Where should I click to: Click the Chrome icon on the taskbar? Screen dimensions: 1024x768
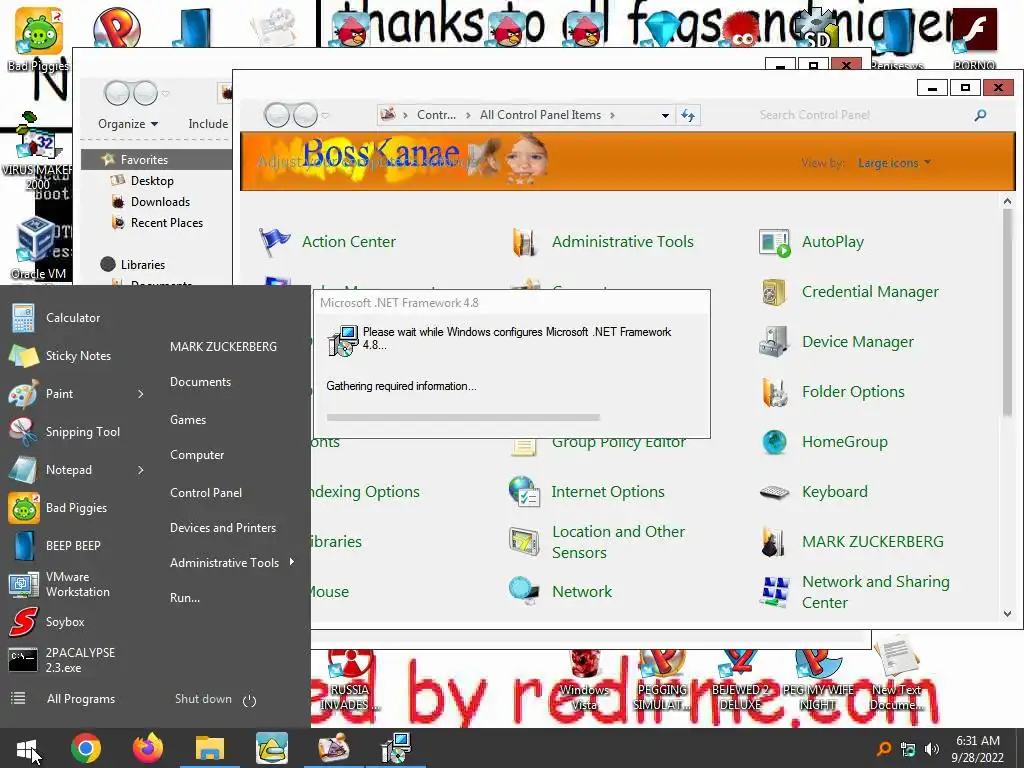coord(86,748)
